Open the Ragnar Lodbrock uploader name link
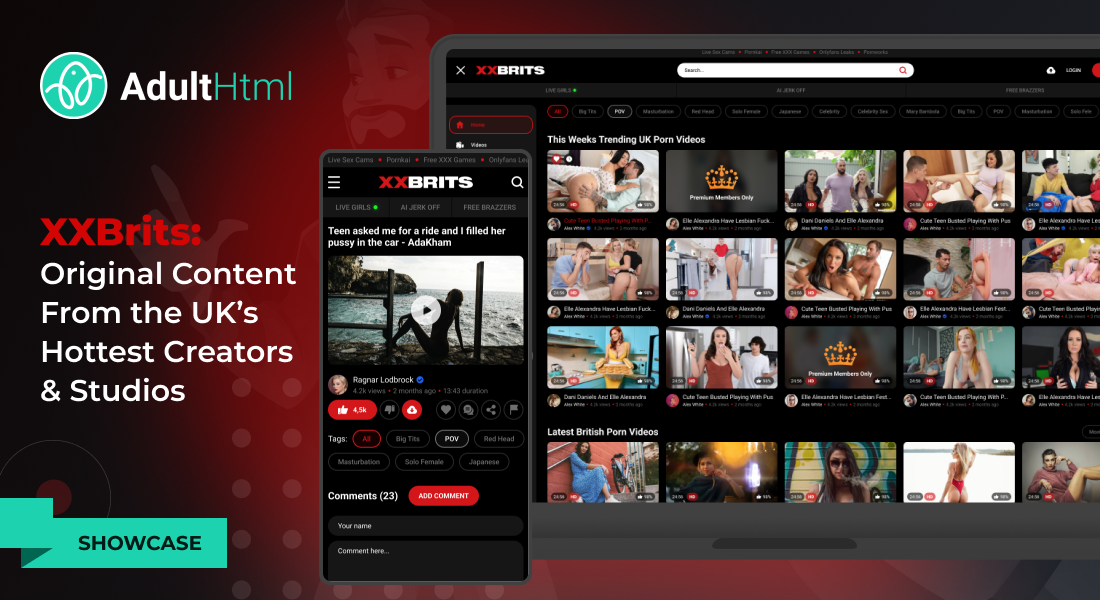The width and height of the screenshot is (1100, 600). [x=383, y=380]
